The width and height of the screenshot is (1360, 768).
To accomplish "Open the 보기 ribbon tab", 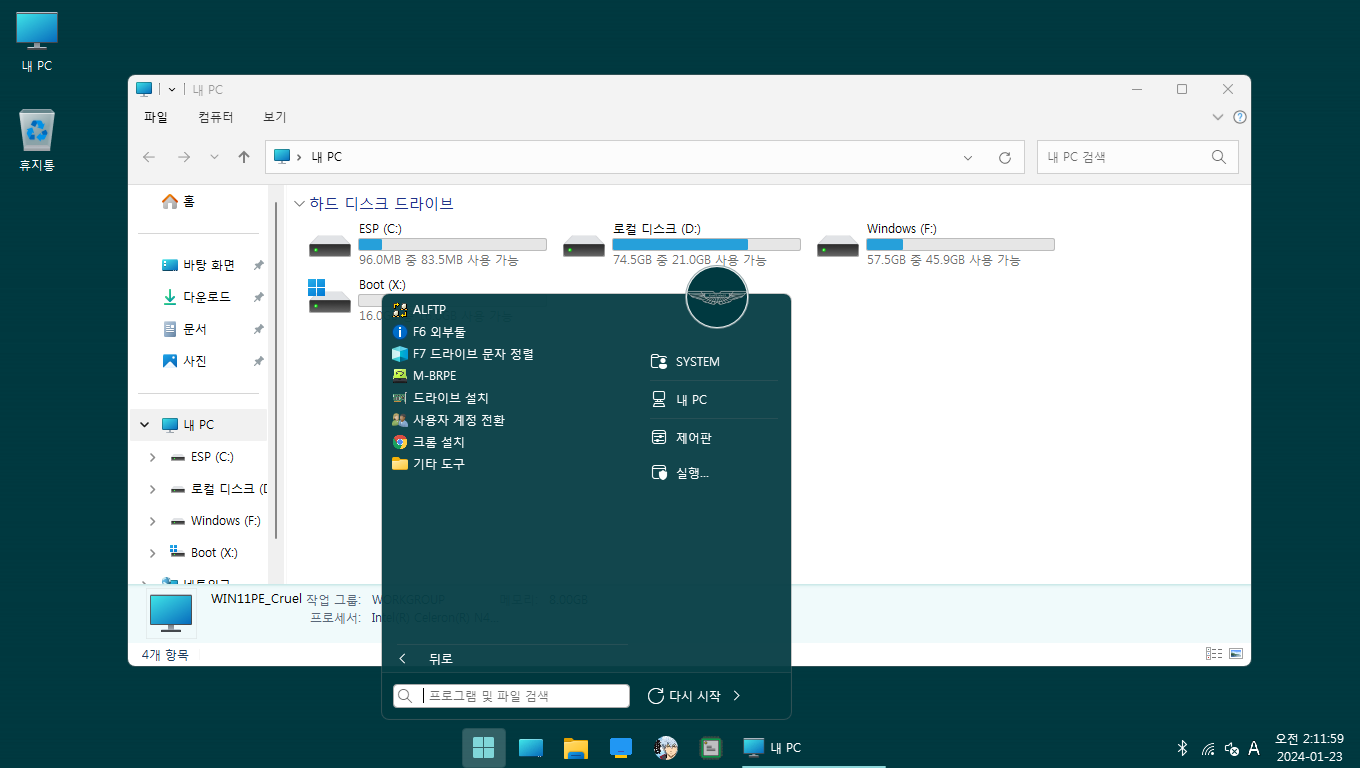I will (x=275, y=117).
